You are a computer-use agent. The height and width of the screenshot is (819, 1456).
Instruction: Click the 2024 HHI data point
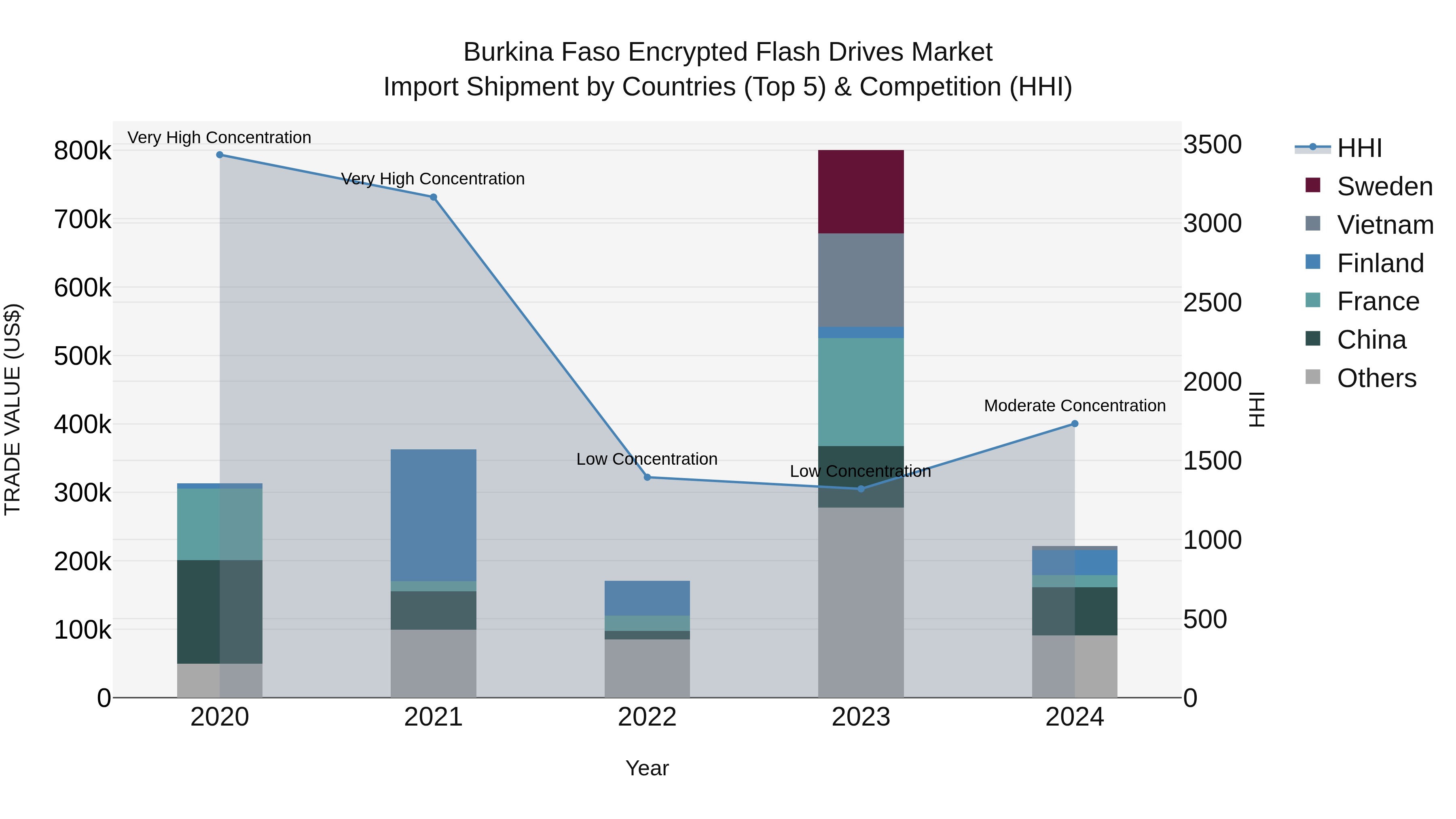[x=1075, y=424]
